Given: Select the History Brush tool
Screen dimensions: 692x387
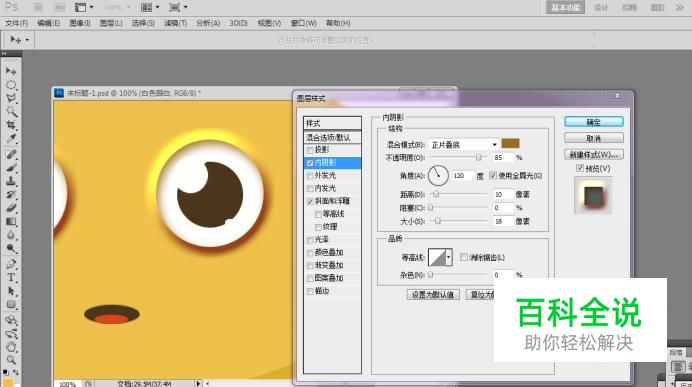Looking at the screenshot, I should point(11,195).
